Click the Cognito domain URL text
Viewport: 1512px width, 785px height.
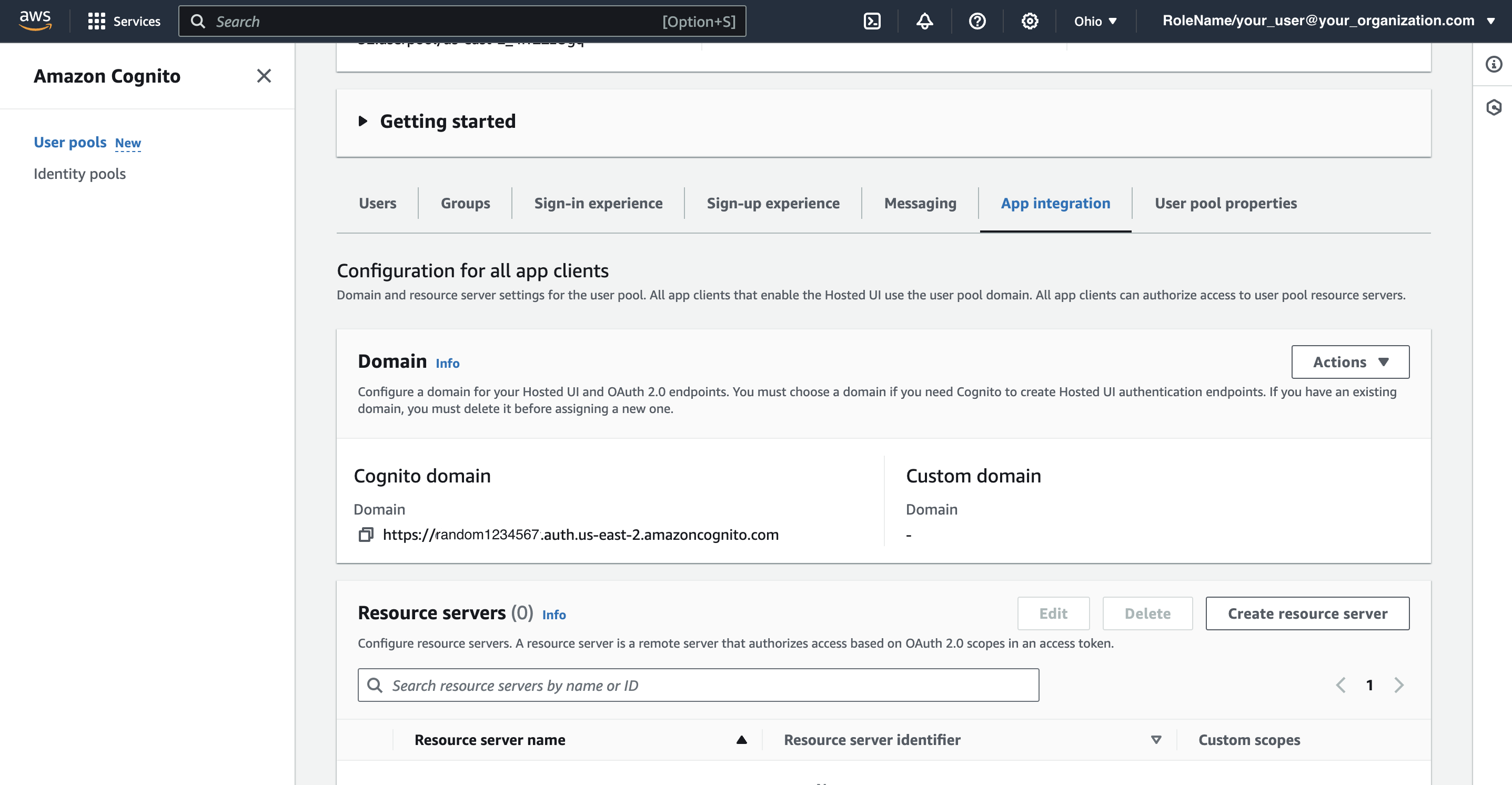580,534
